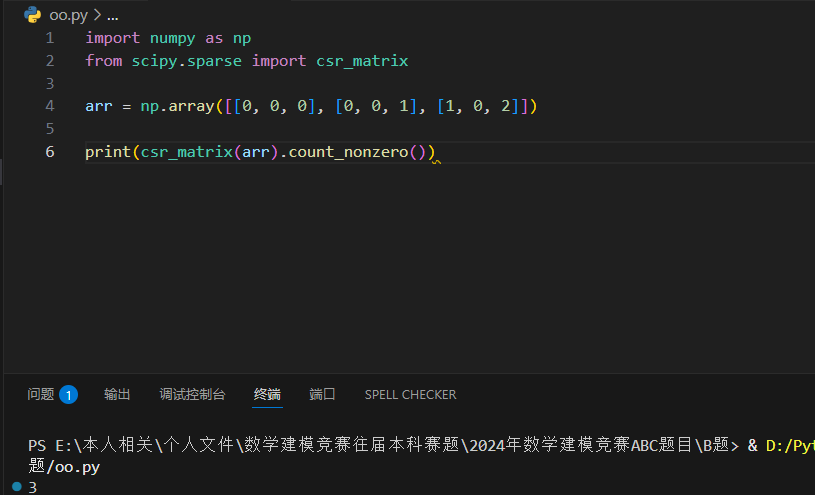Open the 端口 ports tab
Viewport: 815px width, 495px height.
point(322,394)
